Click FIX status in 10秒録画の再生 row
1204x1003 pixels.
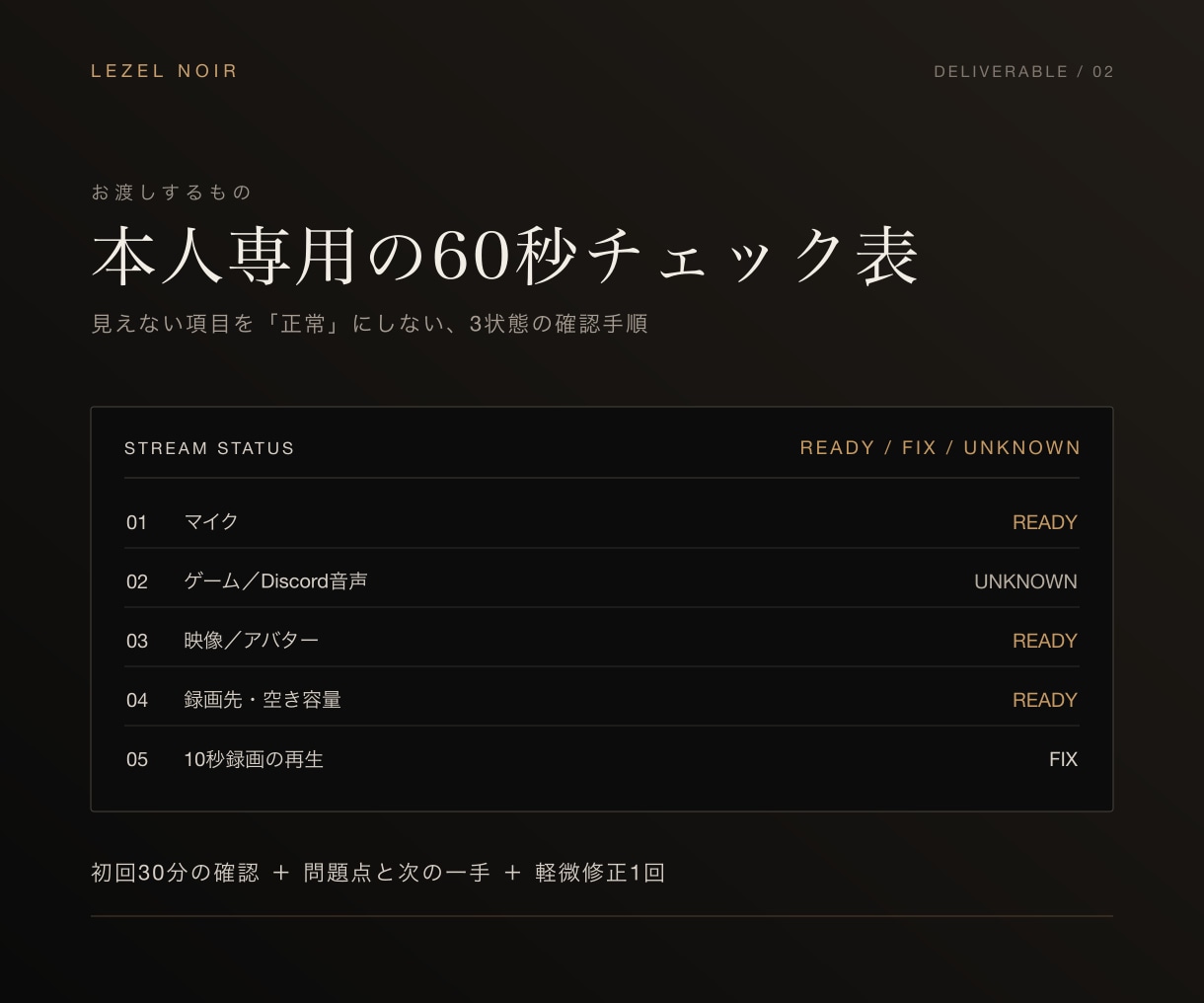tap(1063, 759)
